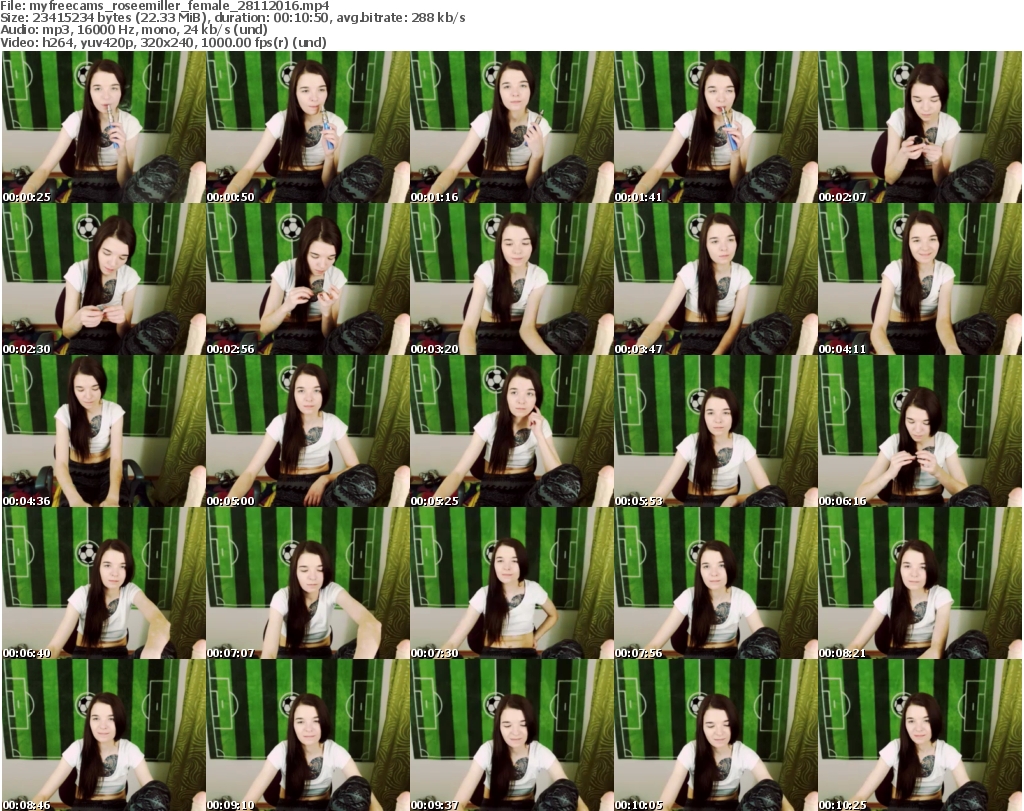The width and height of the screenshot is (1024, 811).
Task: Pick the preview frame at 00:05:25
Action: [x=512, y=431]
